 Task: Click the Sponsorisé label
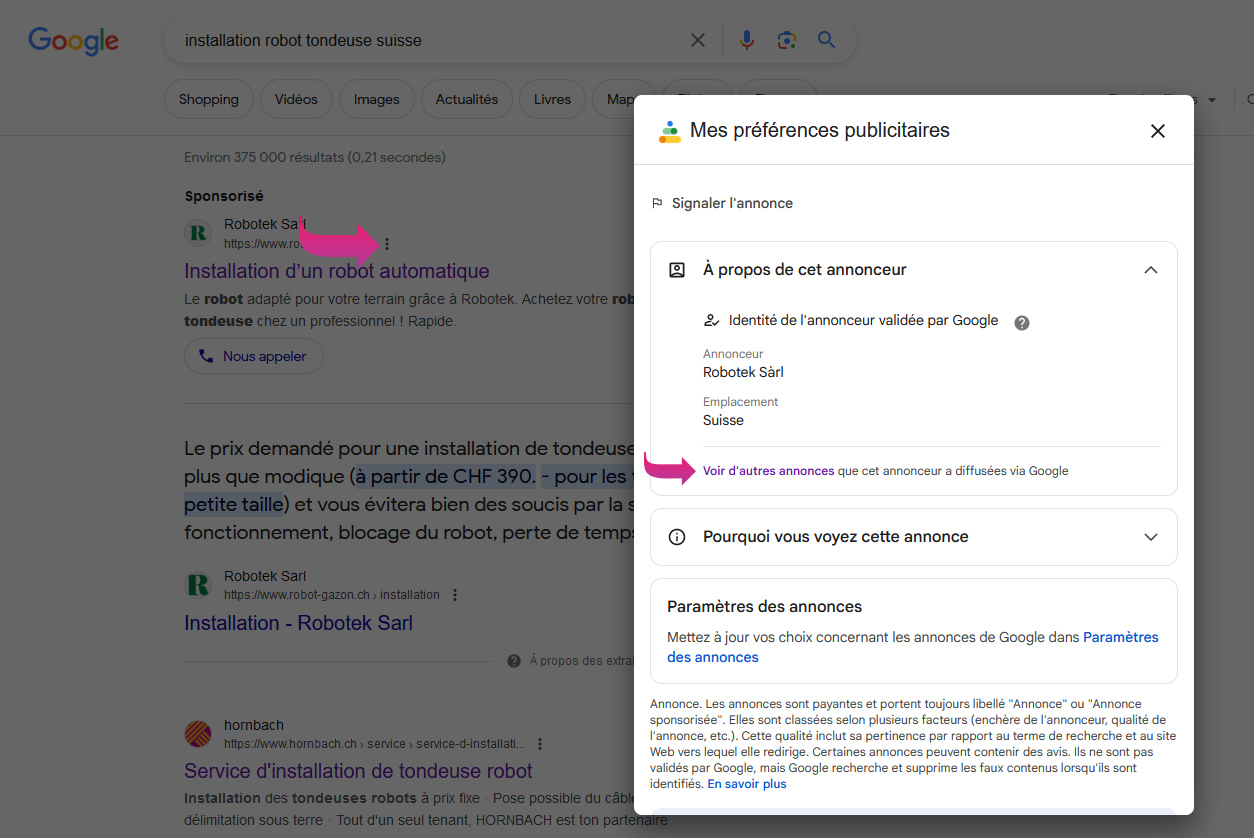(224, 196)
